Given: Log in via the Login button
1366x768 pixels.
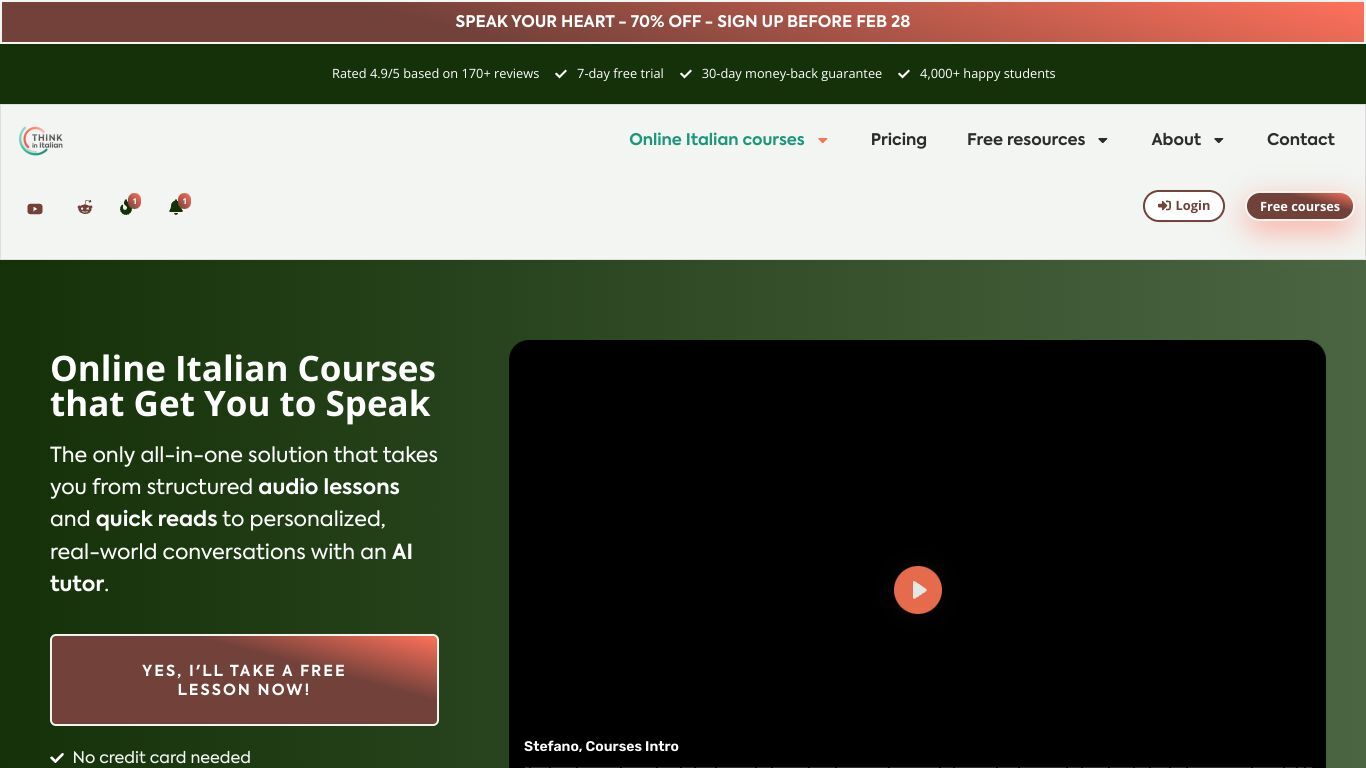Looking at the screenshot, I should point(1184,206).
